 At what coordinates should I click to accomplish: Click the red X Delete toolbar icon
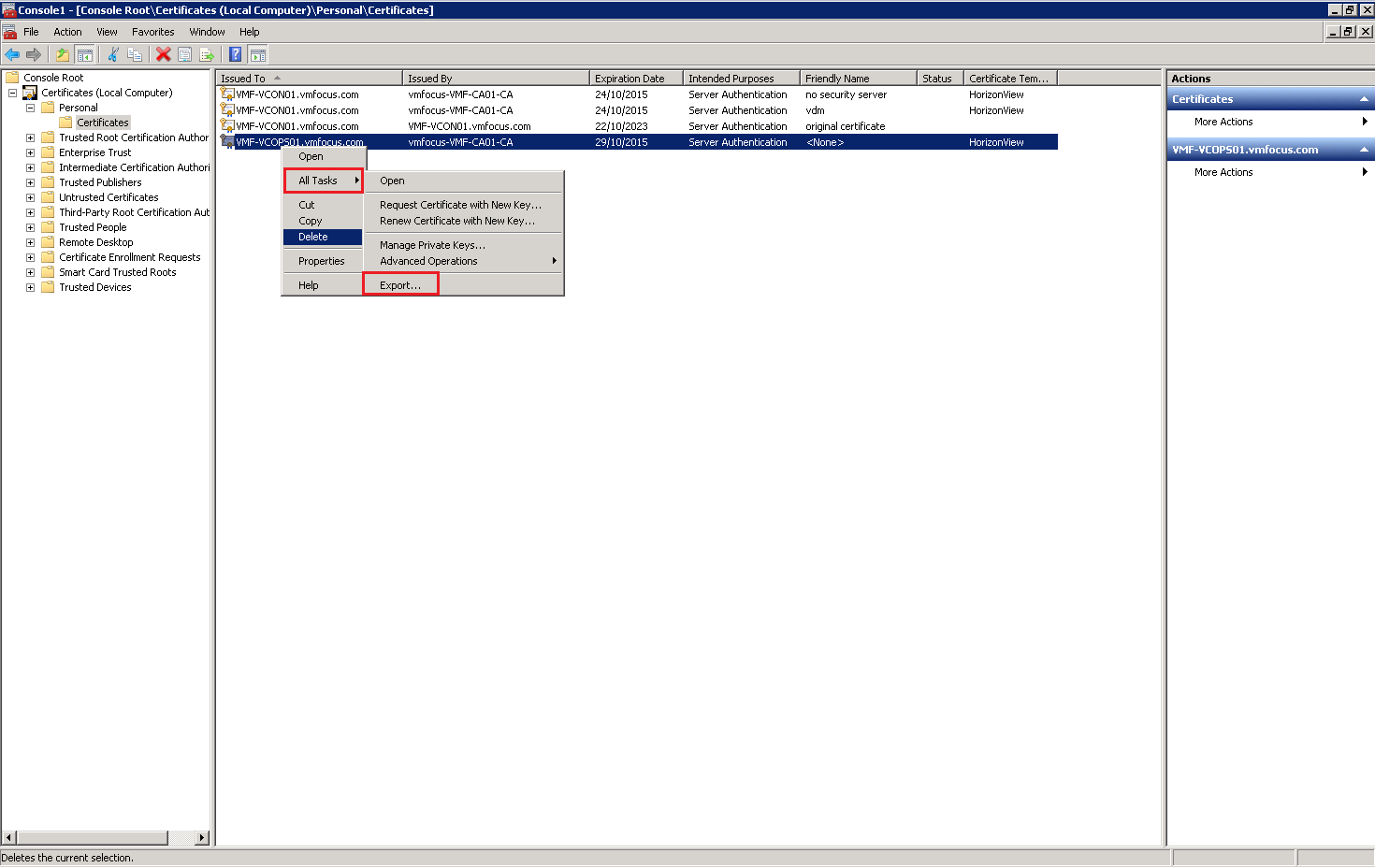click(164, 55)
